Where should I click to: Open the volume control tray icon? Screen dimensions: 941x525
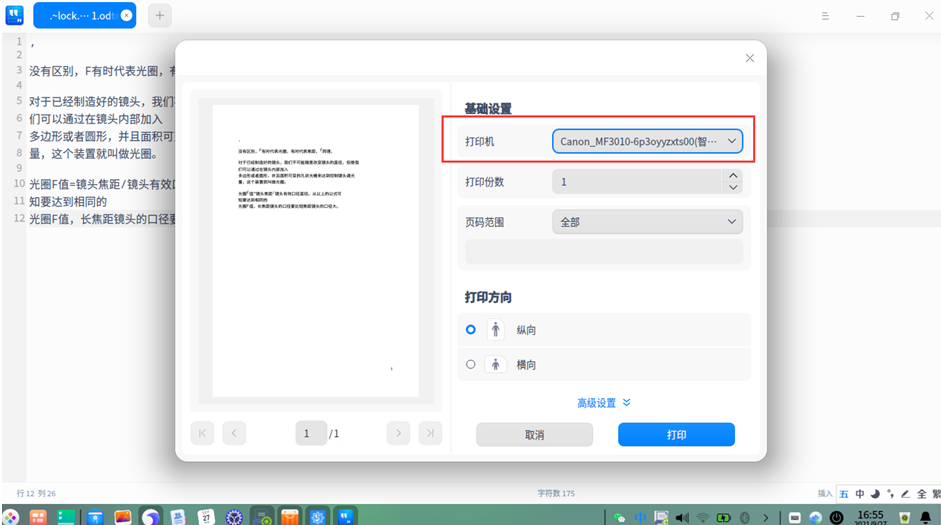coord(682,517)
